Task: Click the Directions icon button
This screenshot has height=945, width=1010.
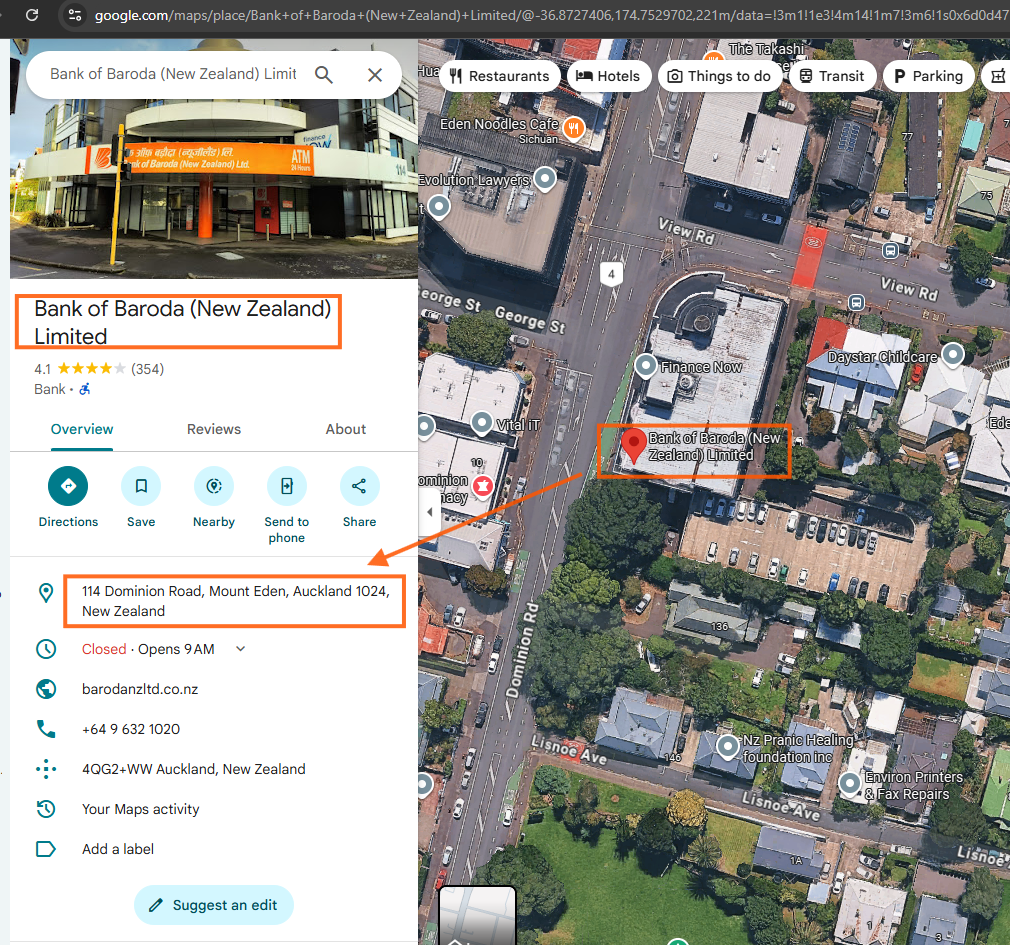Action: (68, 487)
